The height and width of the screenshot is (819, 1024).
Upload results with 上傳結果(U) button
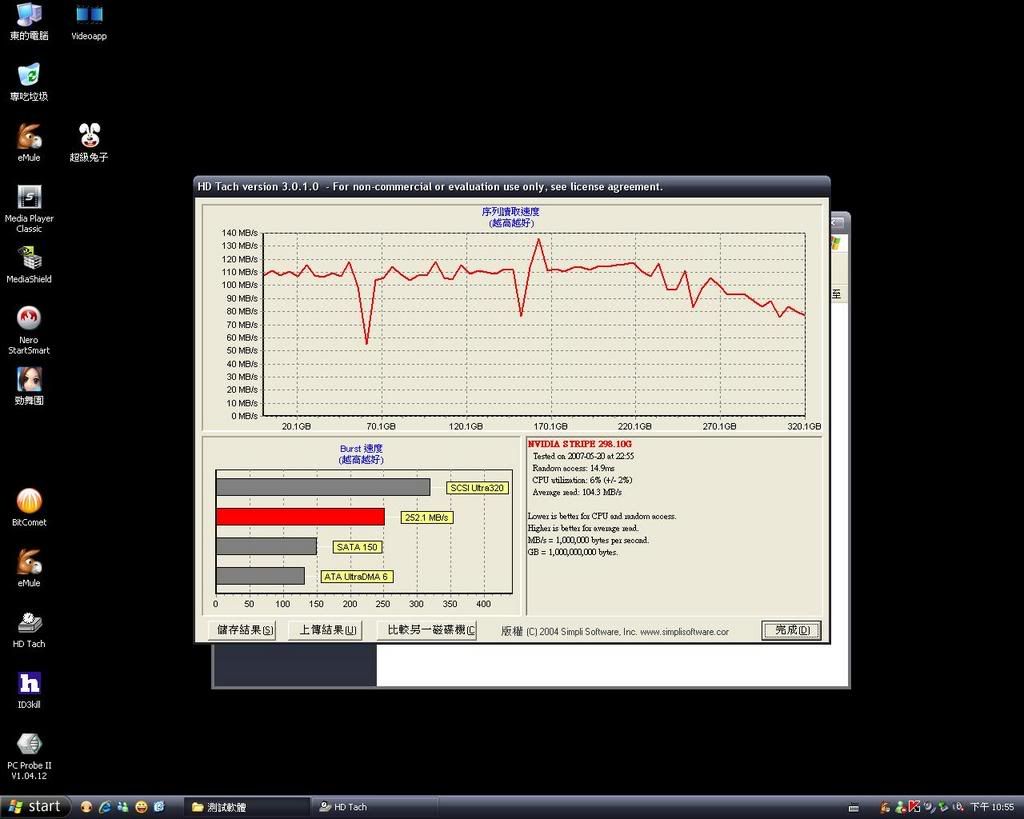327,630
